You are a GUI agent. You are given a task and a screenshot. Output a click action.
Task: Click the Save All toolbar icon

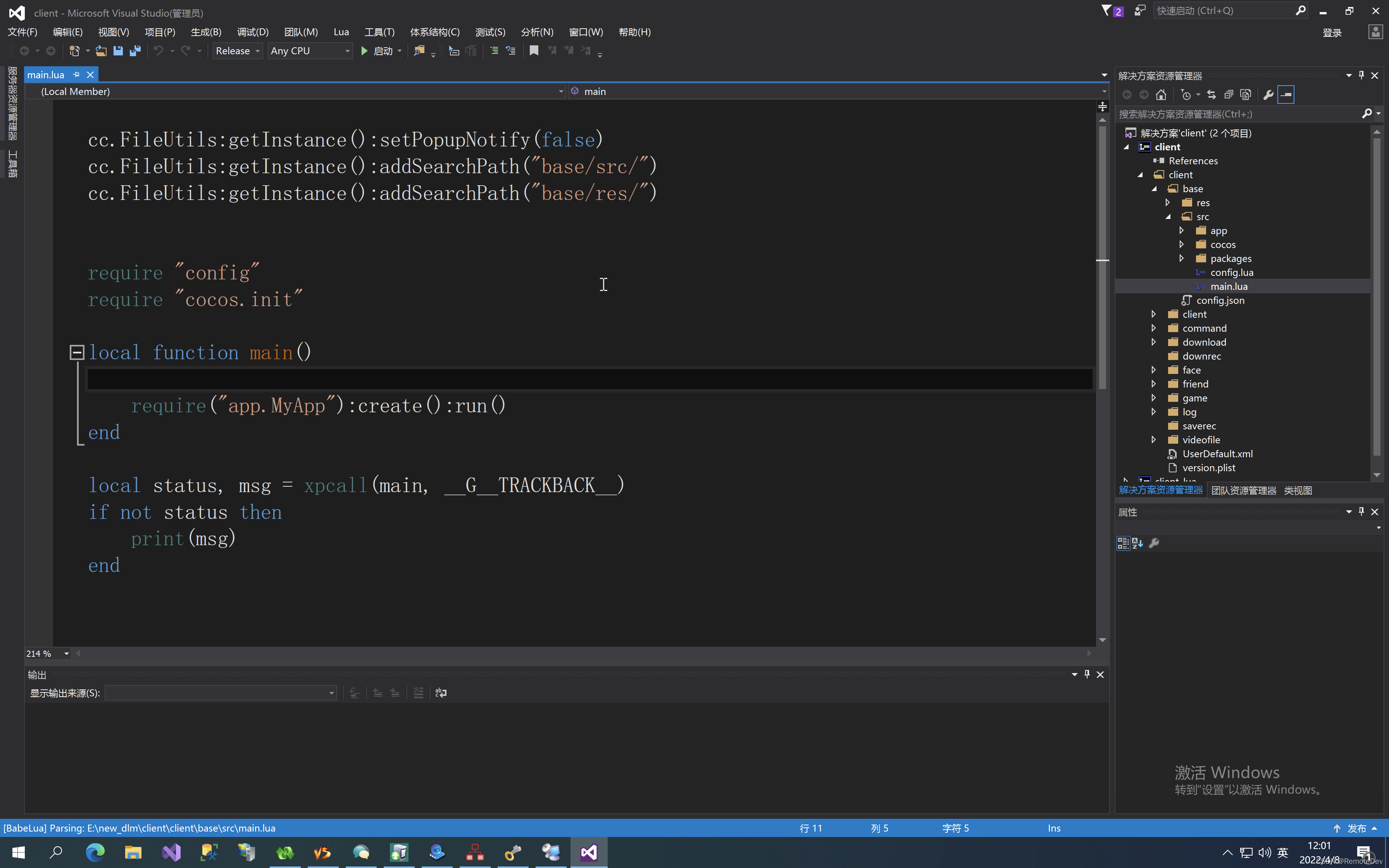tap(136, 50)
